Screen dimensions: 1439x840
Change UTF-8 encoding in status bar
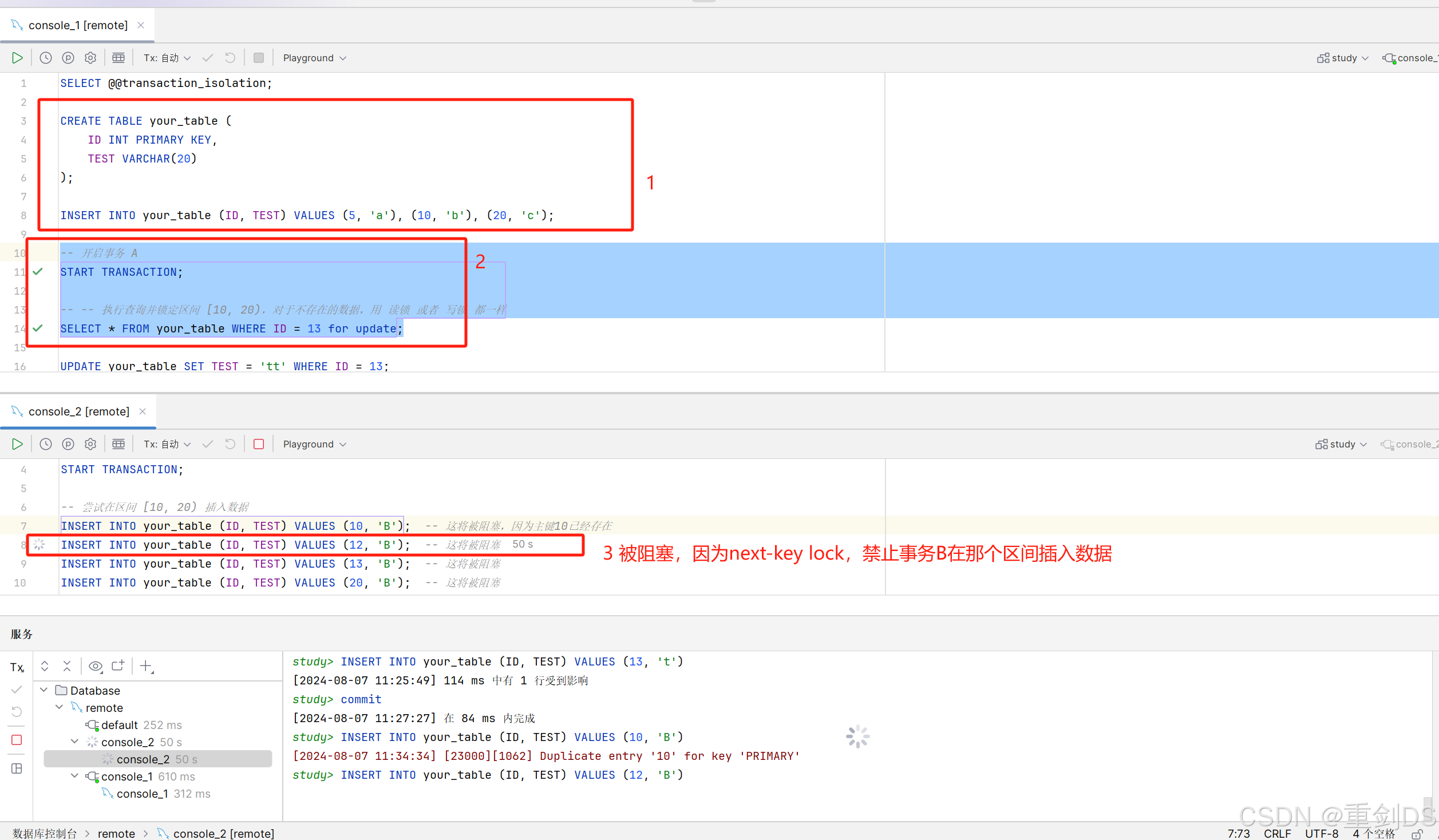pyautogui.click(x=1322, y=833)
